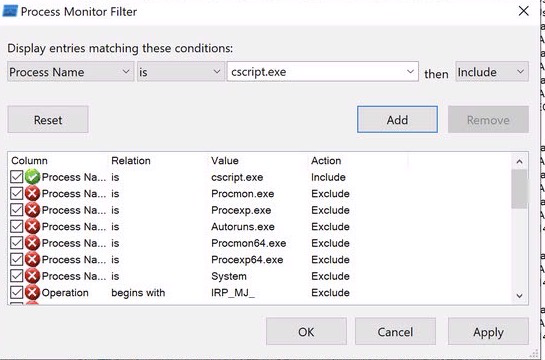
Task: Click Exclude action in Procexp64.exe row
Action: pos(330,260)
